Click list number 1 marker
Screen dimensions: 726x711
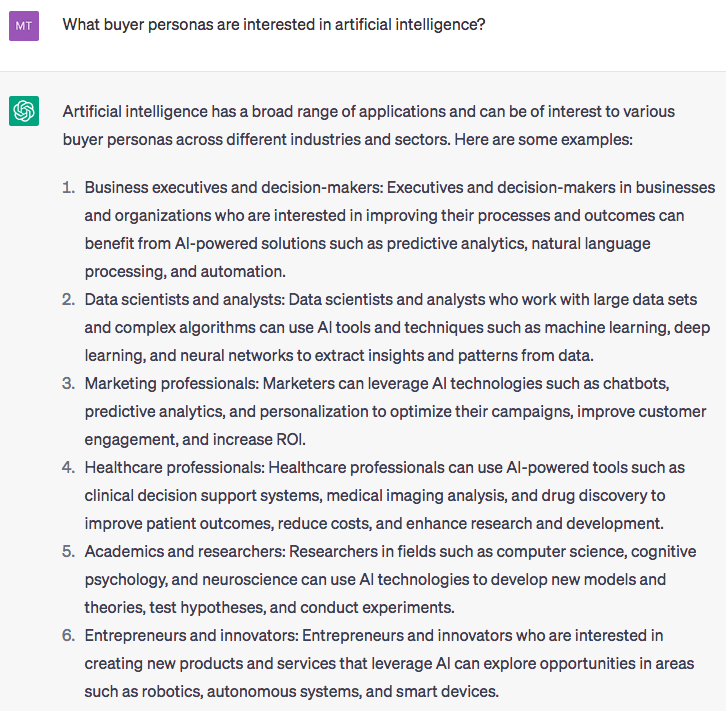coord(68,187)
